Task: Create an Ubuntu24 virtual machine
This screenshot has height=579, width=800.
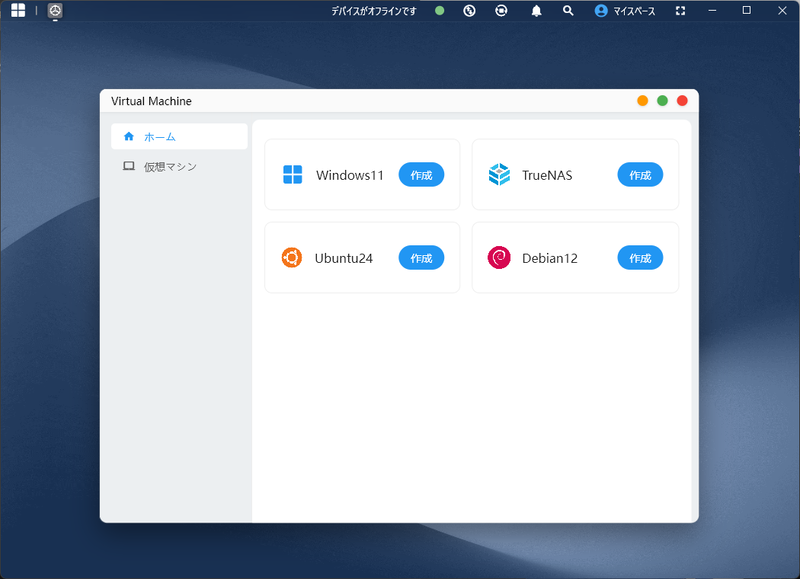Action: (x=421, y=258)
